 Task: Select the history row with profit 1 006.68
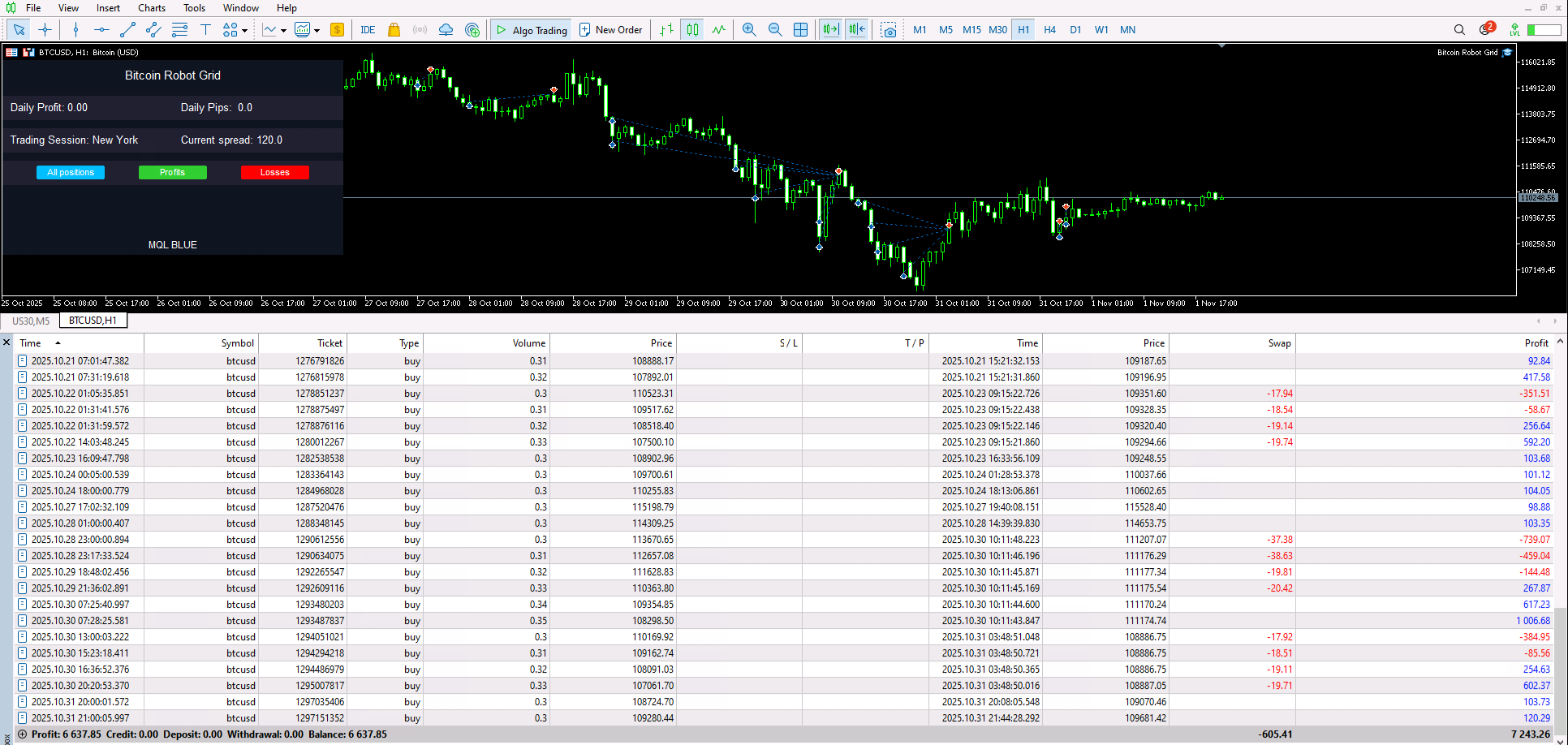[x=784, y=621]
